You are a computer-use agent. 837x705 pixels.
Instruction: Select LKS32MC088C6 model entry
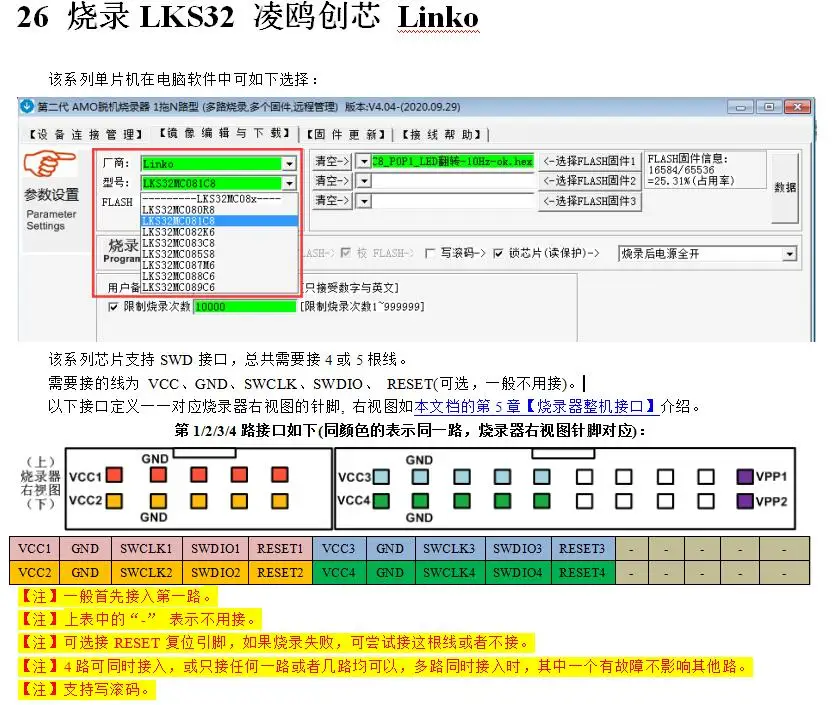219,276
